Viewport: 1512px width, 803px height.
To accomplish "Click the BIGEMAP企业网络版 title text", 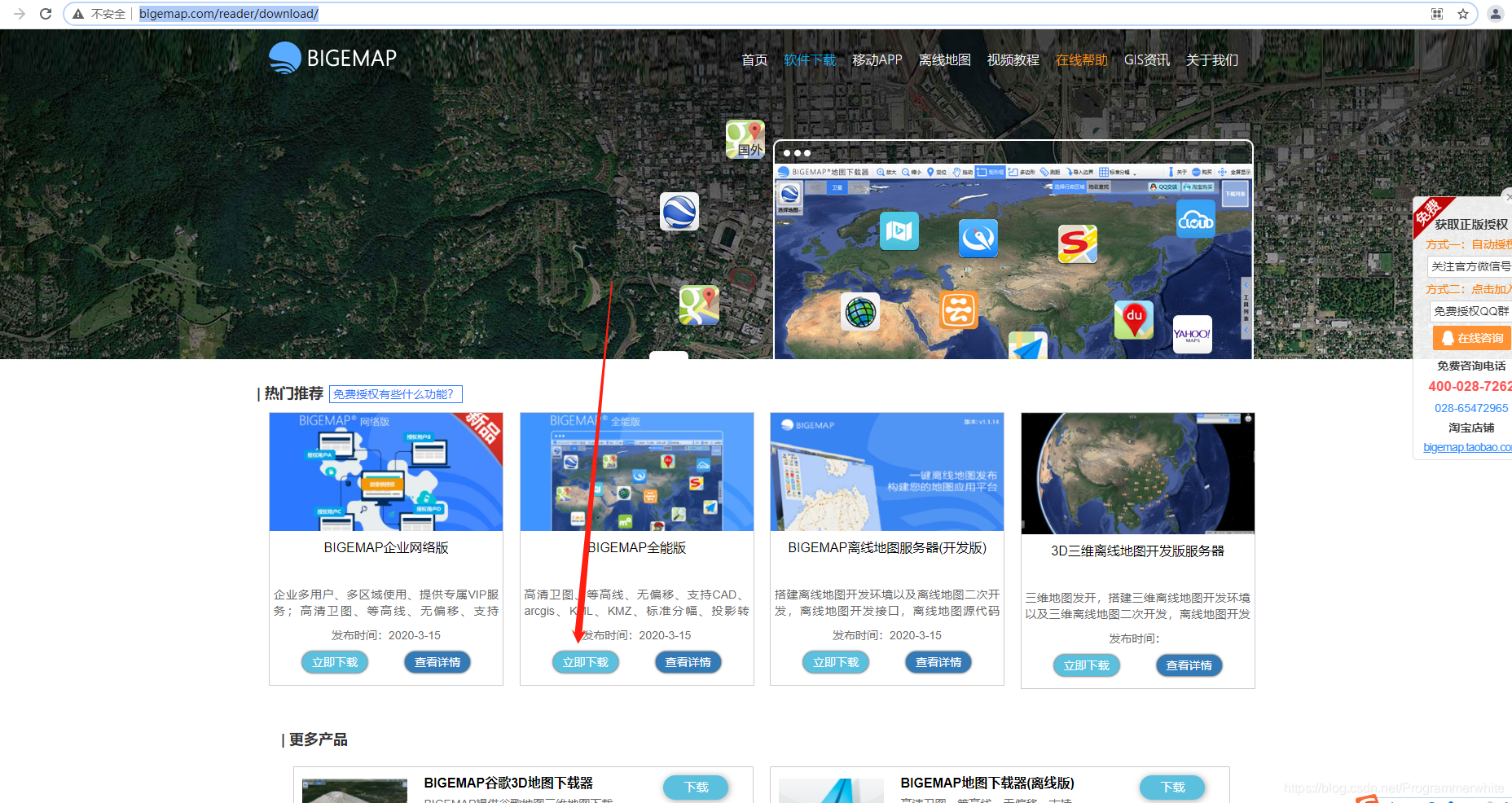I will 386,548.
